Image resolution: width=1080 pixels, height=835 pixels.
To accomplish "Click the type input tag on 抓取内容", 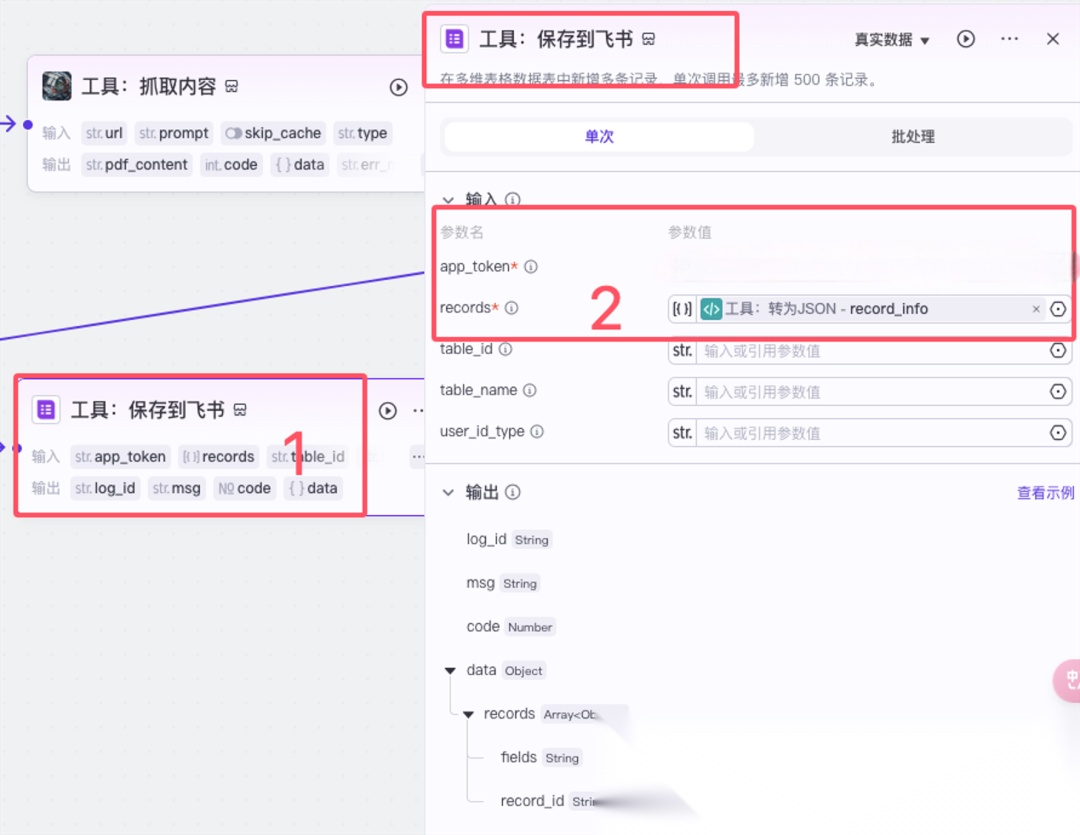I will pos(362,133).
